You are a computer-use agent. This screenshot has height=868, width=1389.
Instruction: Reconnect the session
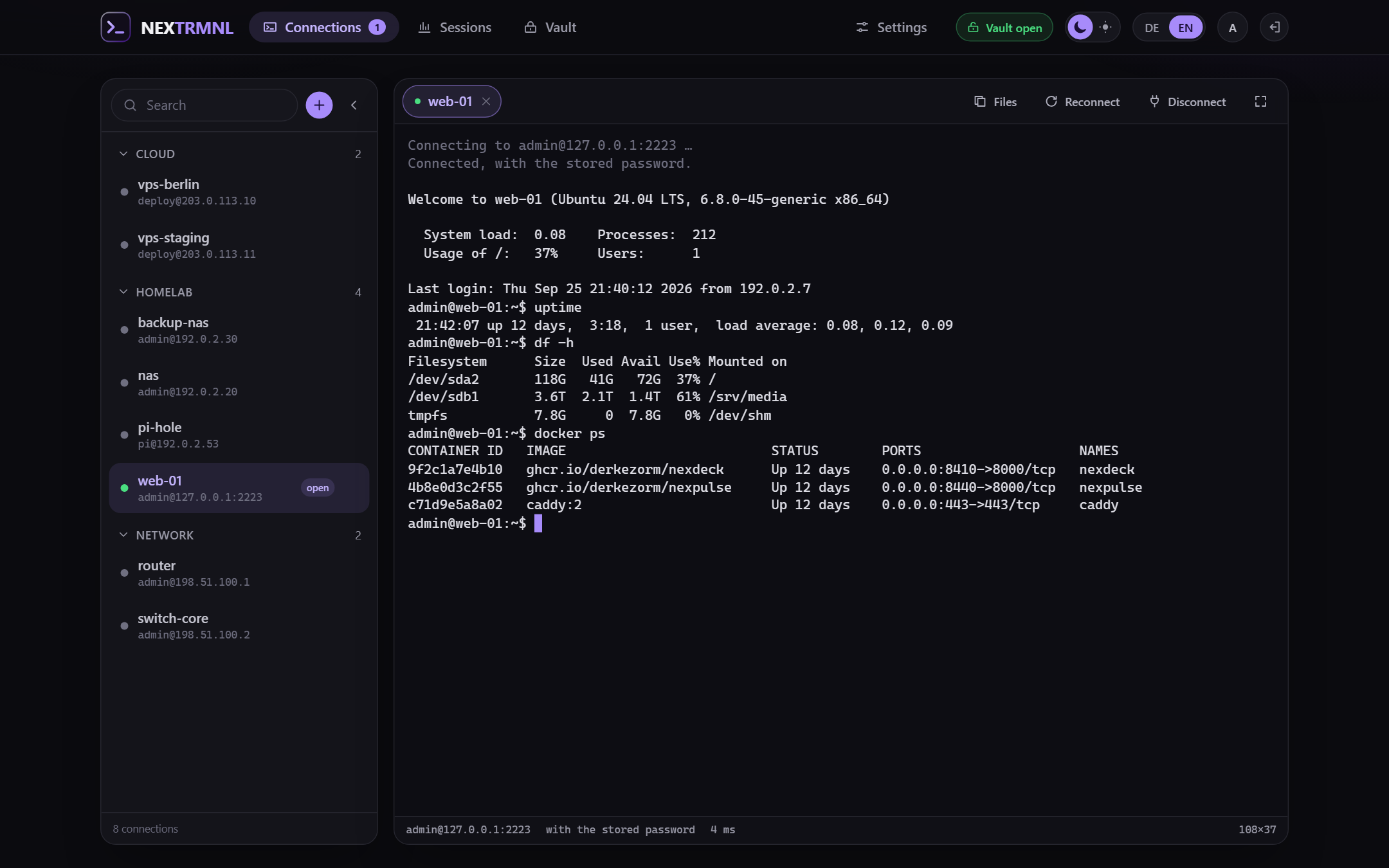(x=1082, y=102)
